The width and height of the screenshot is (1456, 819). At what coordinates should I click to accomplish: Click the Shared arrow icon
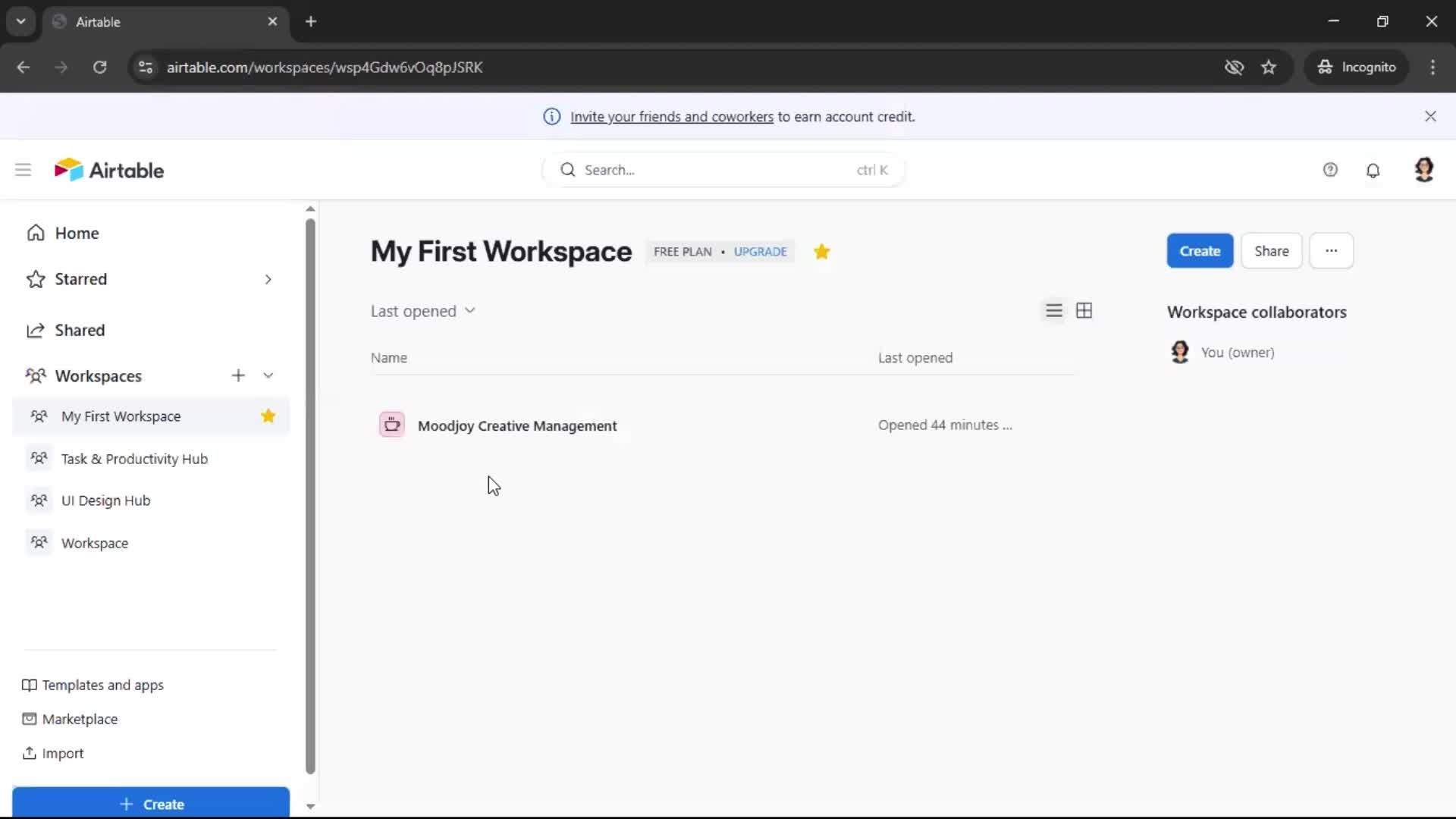36,331
